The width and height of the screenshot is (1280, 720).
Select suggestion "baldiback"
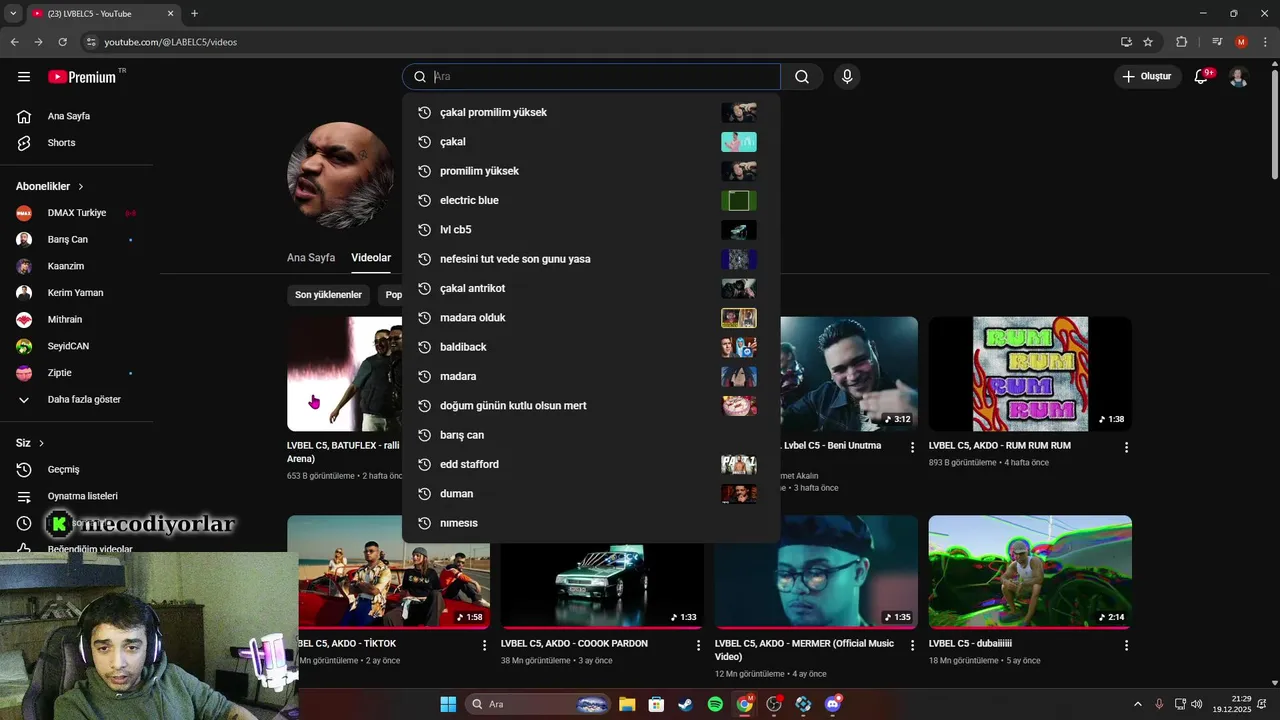(x=590, y=347)
